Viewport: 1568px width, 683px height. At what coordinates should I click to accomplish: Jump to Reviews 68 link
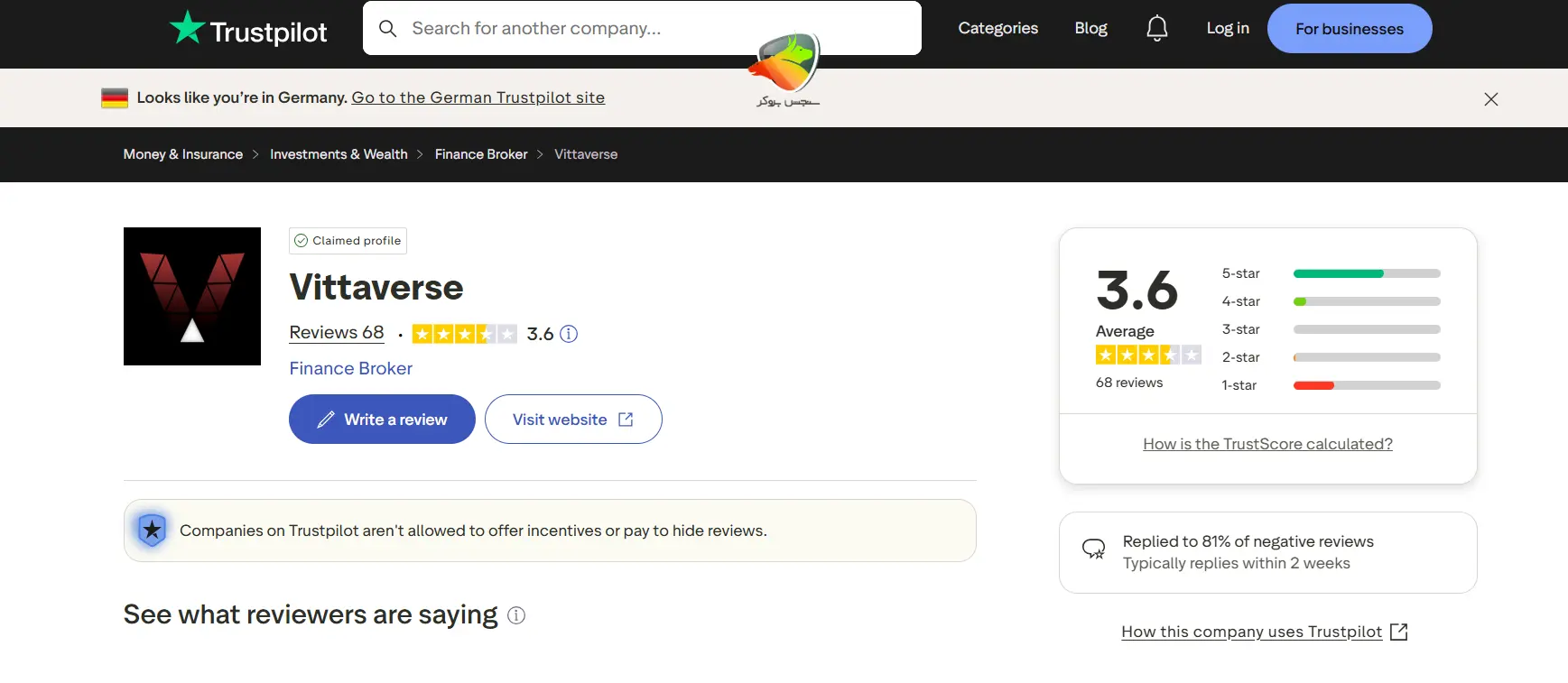(337, 332)
